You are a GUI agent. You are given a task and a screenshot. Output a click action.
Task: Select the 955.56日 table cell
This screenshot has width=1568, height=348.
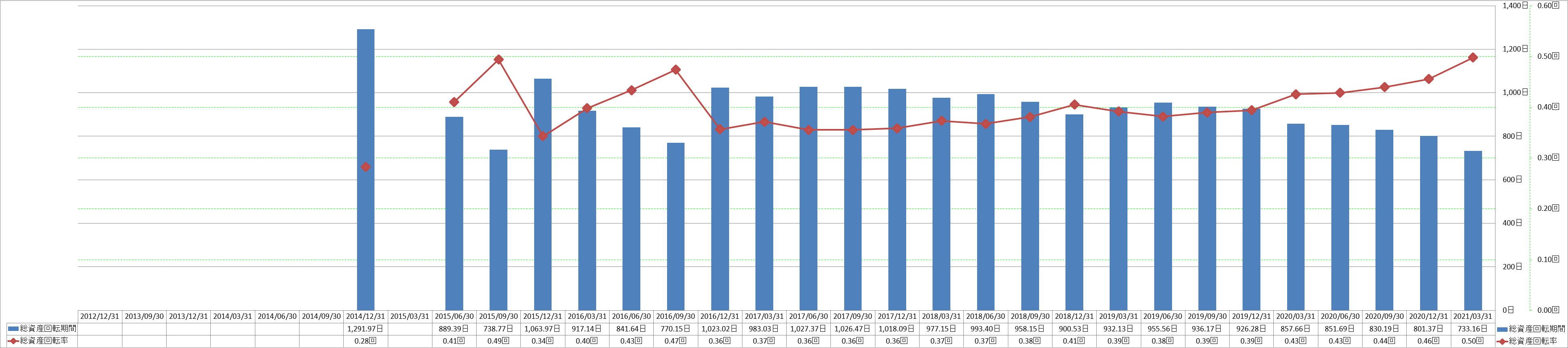pyautogui.click(x=1163, y=329)
